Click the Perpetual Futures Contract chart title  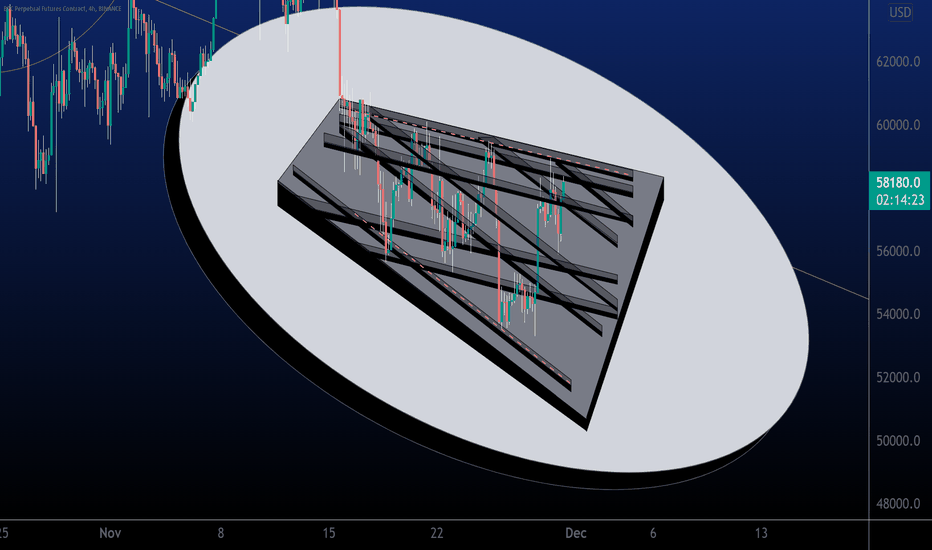pyautogui.click(x=62, y=8)
